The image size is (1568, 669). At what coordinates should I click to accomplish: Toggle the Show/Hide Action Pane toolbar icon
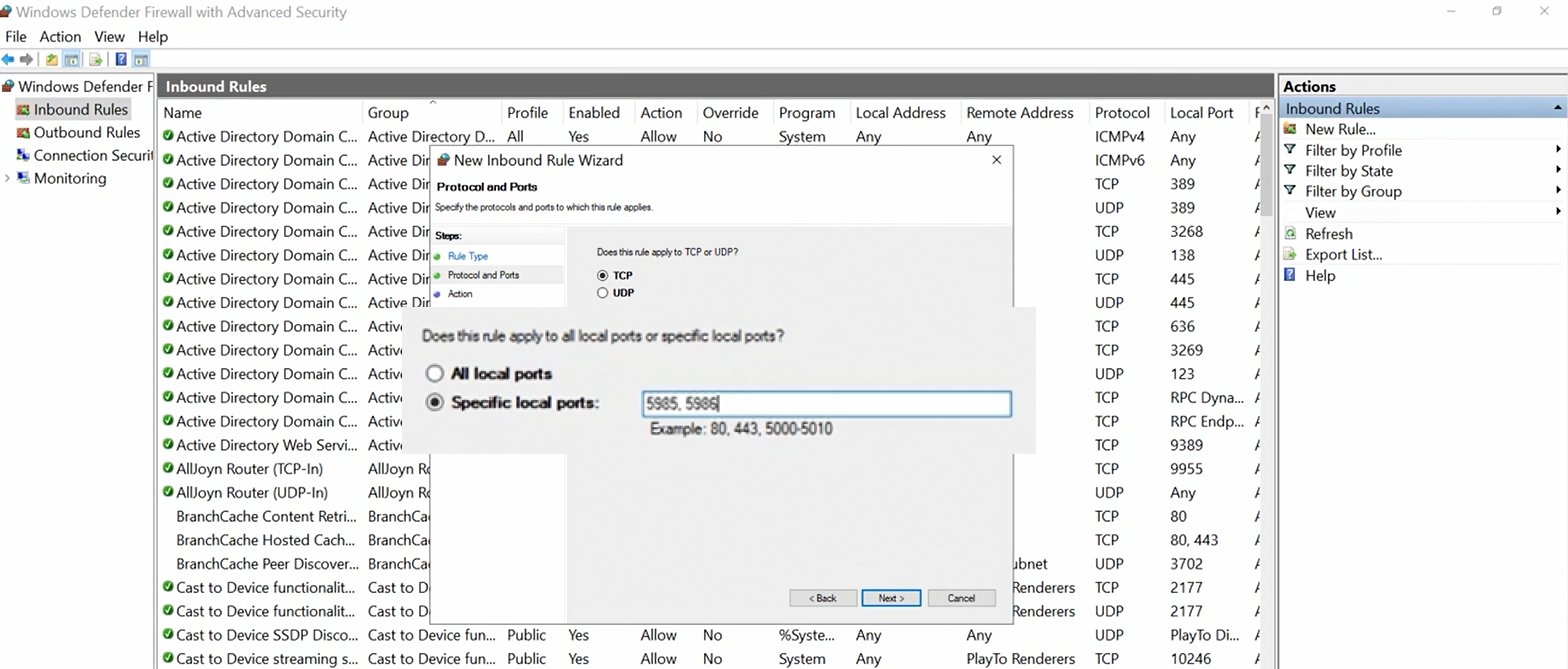tap(141, 60)
